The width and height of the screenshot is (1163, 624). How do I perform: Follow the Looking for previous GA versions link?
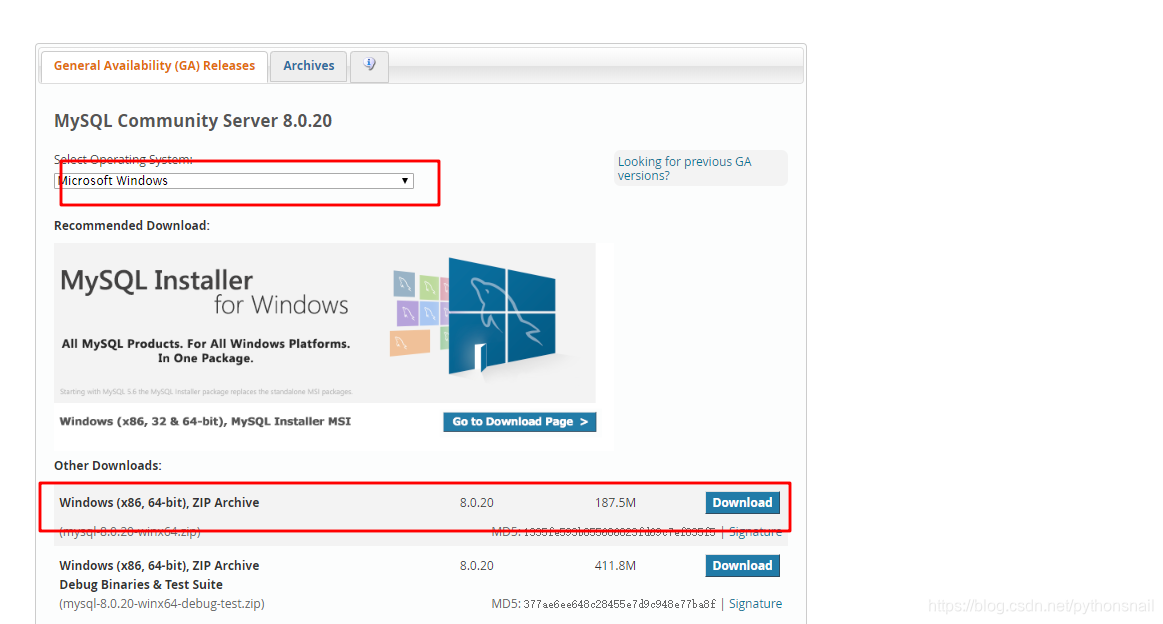tap(684, 168)
